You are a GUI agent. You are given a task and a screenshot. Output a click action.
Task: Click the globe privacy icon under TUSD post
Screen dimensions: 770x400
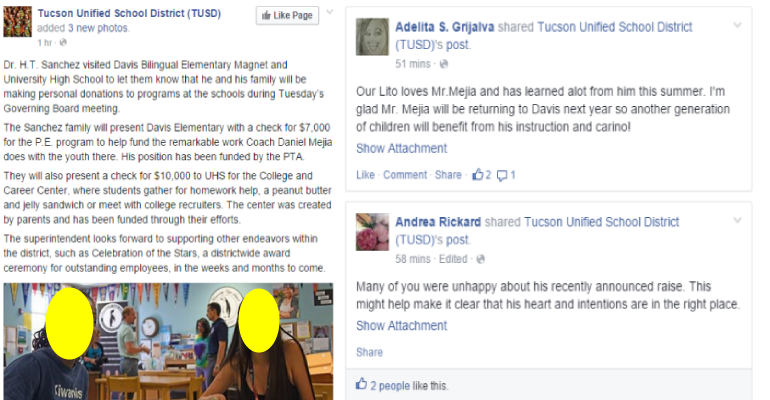click(63, 43)
